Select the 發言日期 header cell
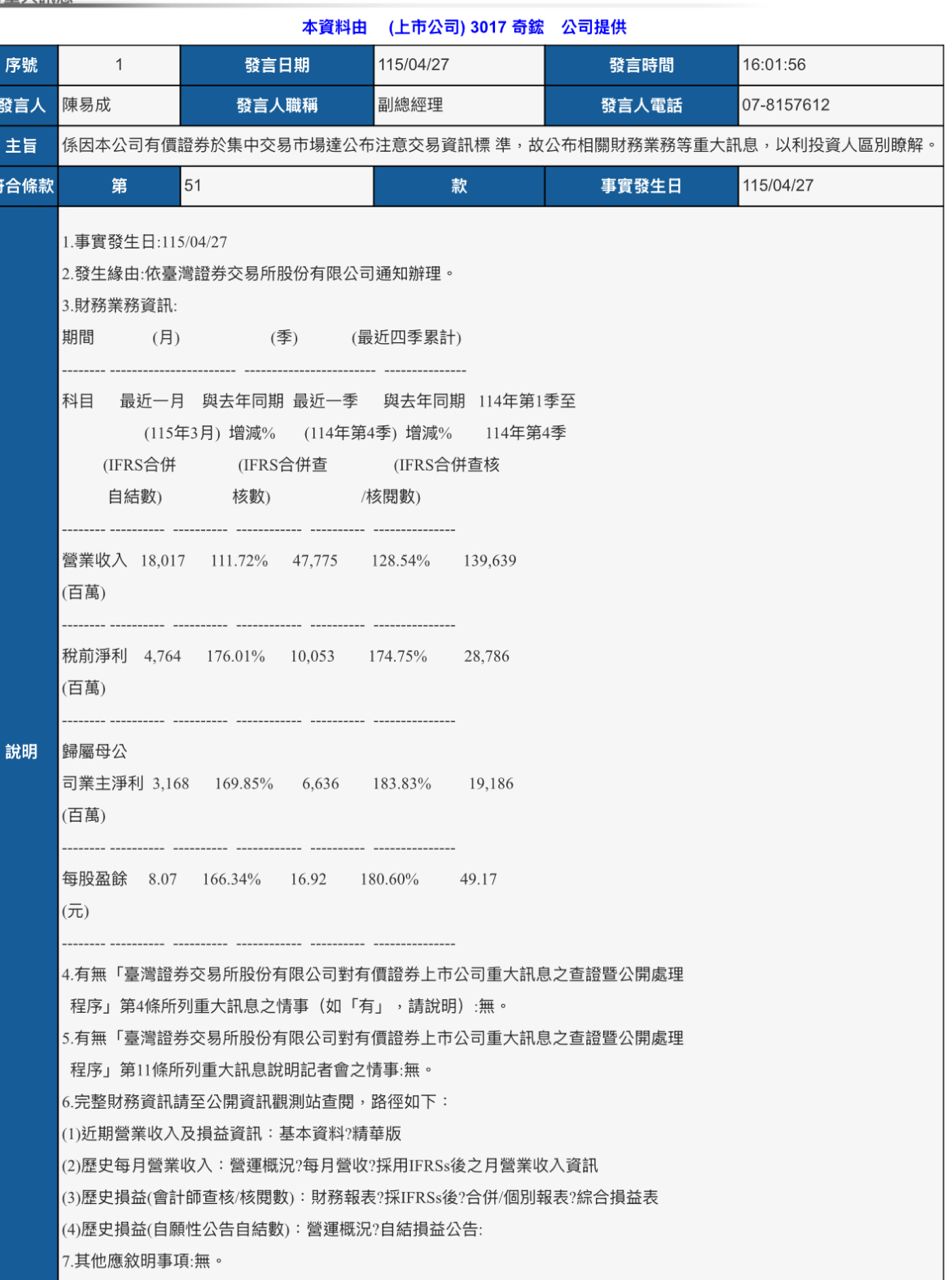Image resolution: width=952 pixels, height=1280 pixels. point(275,66)
